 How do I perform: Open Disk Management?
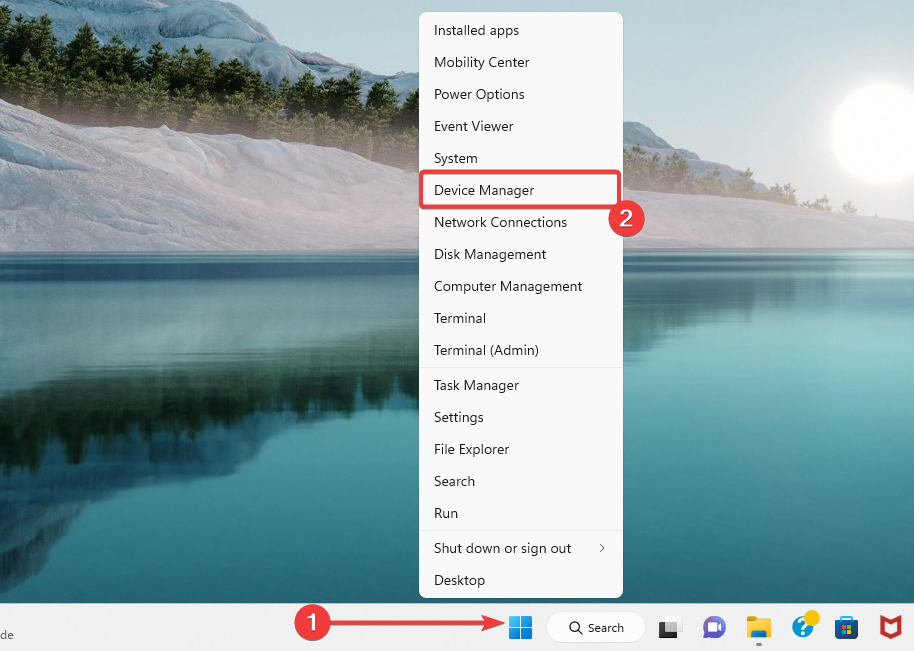[490, 254]
